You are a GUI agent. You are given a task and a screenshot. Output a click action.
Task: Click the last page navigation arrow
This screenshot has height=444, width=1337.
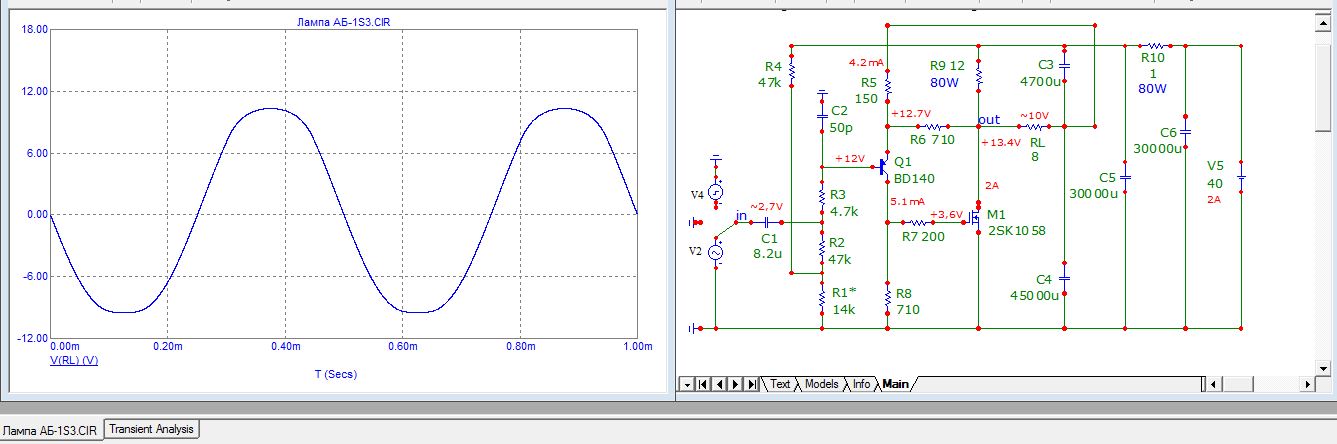750,384
